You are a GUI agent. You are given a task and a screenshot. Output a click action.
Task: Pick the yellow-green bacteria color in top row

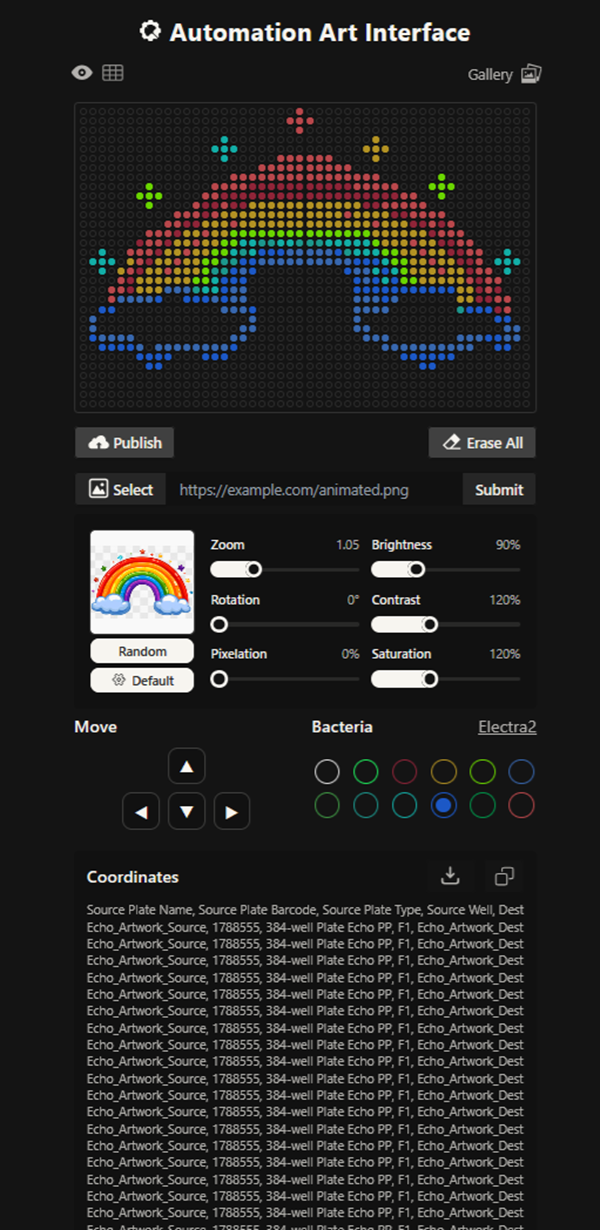tap(483, 771)
